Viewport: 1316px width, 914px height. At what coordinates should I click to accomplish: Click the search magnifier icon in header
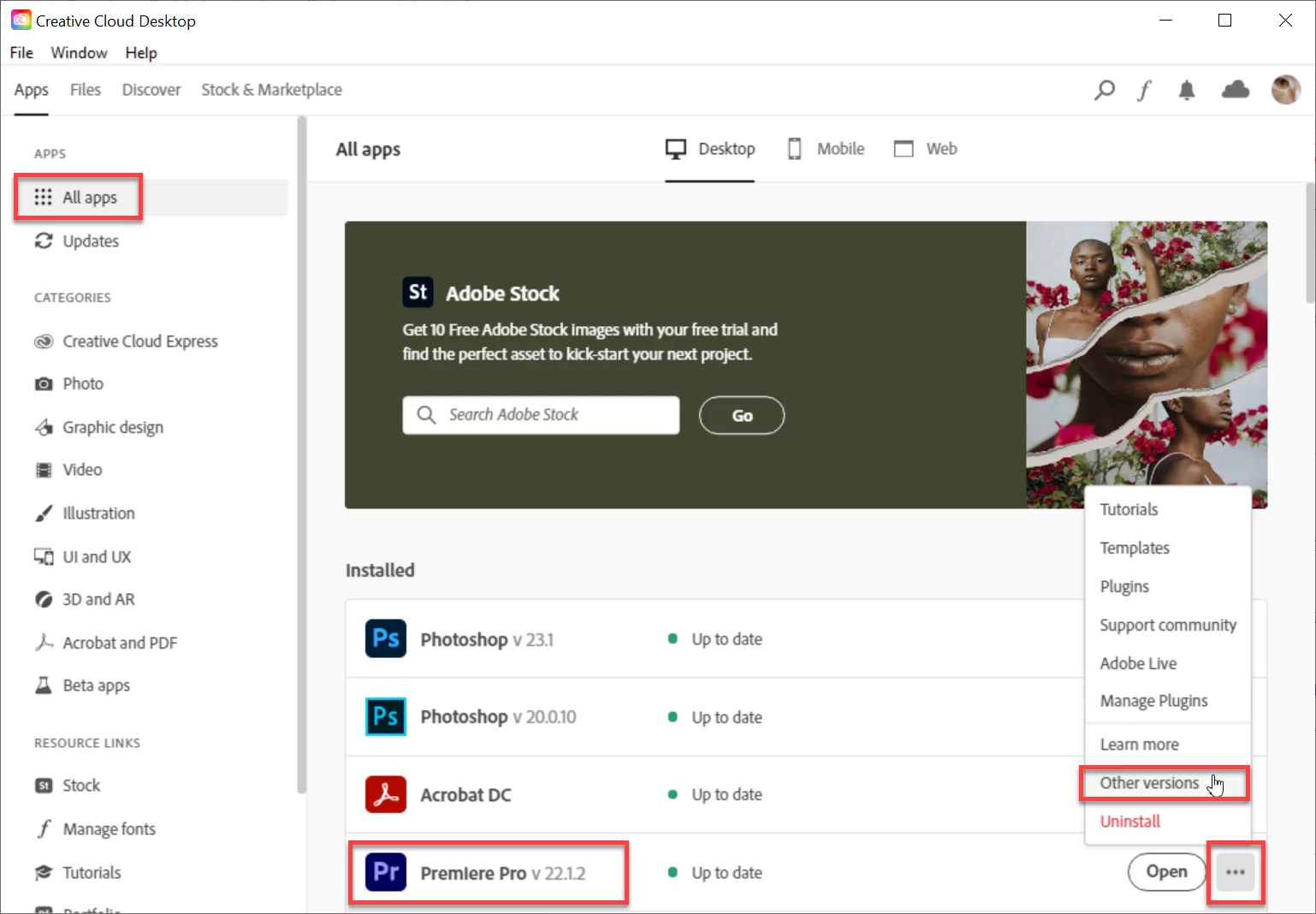1104,90
